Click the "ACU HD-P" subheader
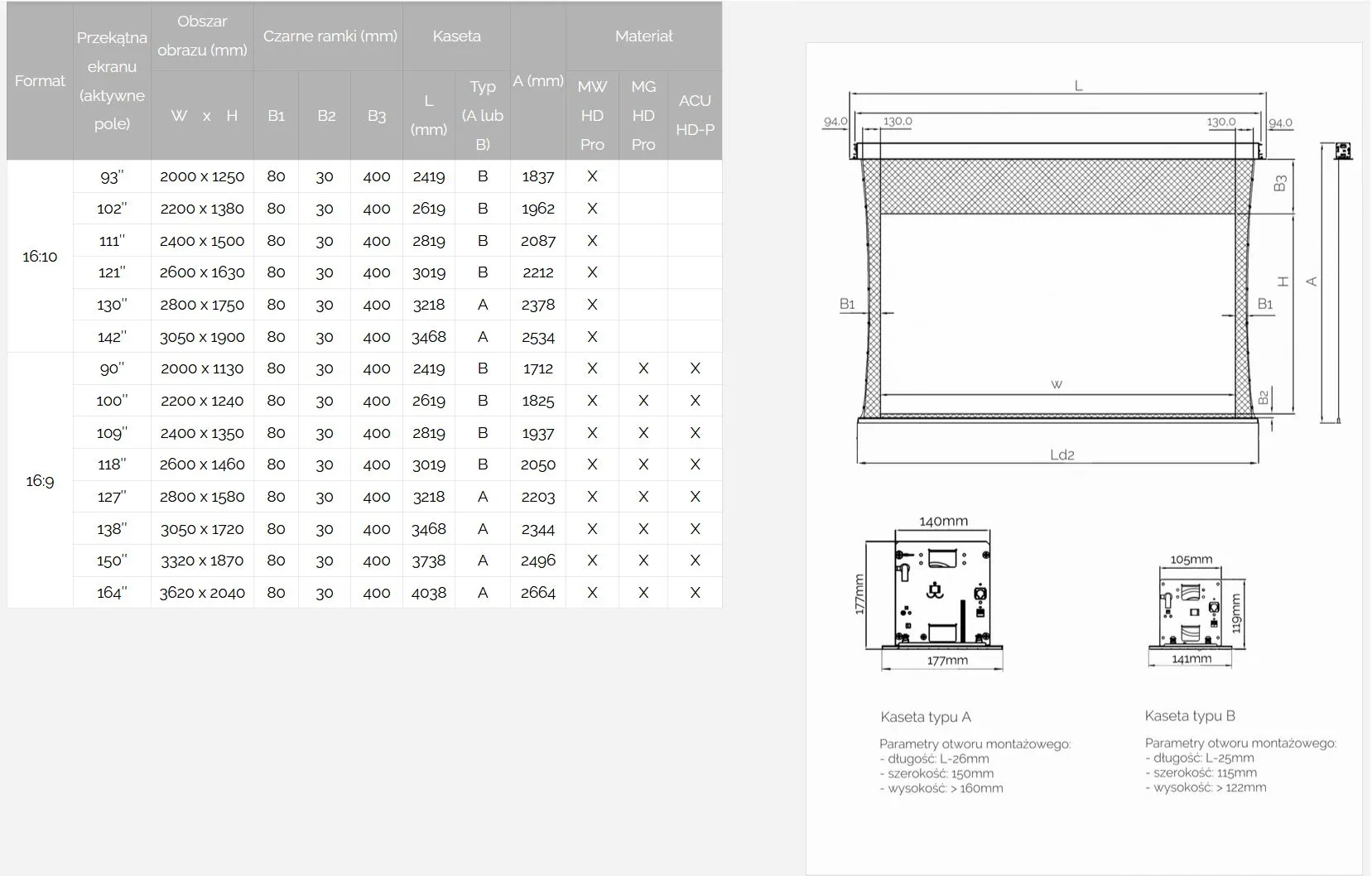The height and width of the screenshot is (876, 1372). [695, 115]
